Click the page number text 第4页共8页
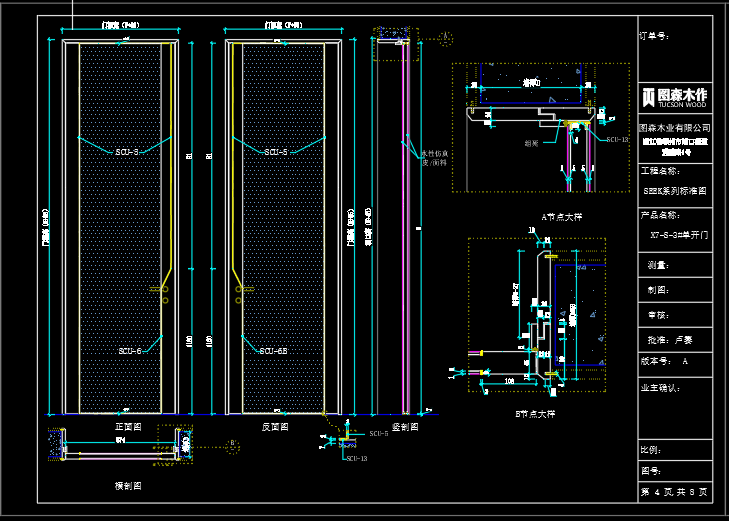Screen dimensions: 729x521 click(x=674, y=492)
